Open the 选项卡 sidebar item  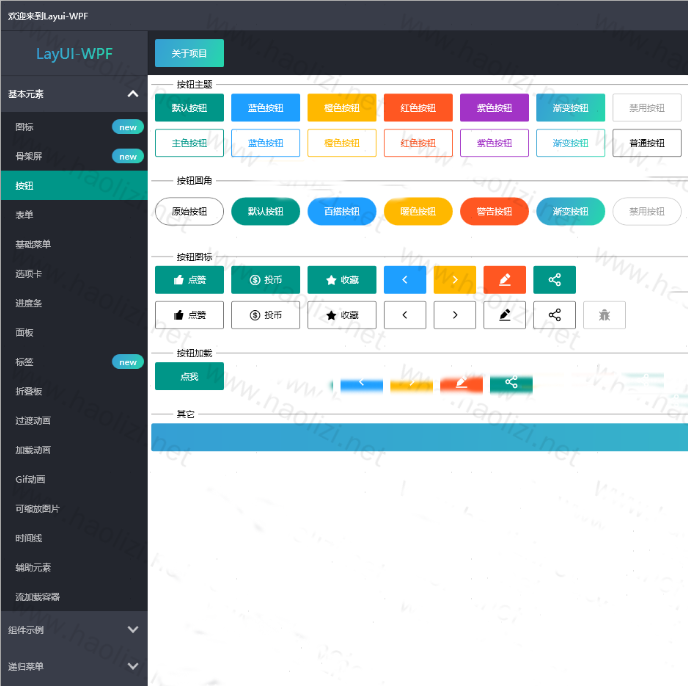[74, 274]
